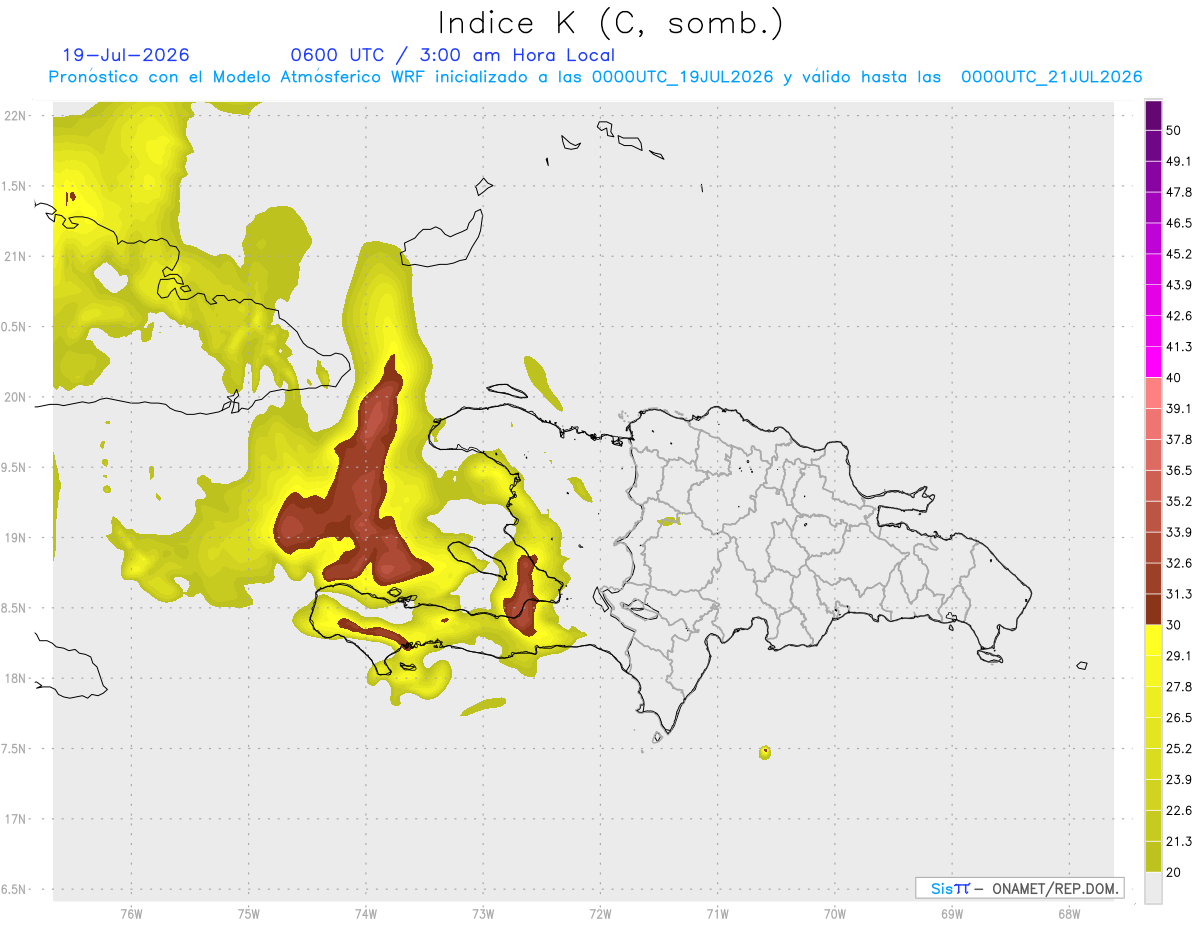Select the legend value "26.5"

[1179, 718]
